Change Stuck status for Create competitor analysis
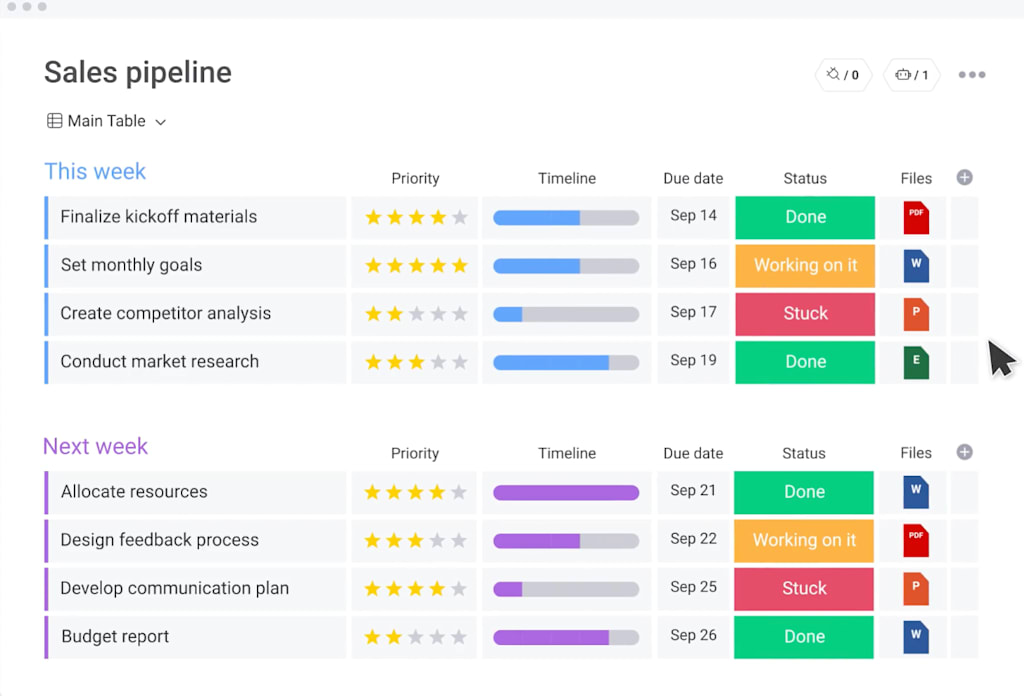The width and height of the screenshot is (1024, 696). click(805, 314)
